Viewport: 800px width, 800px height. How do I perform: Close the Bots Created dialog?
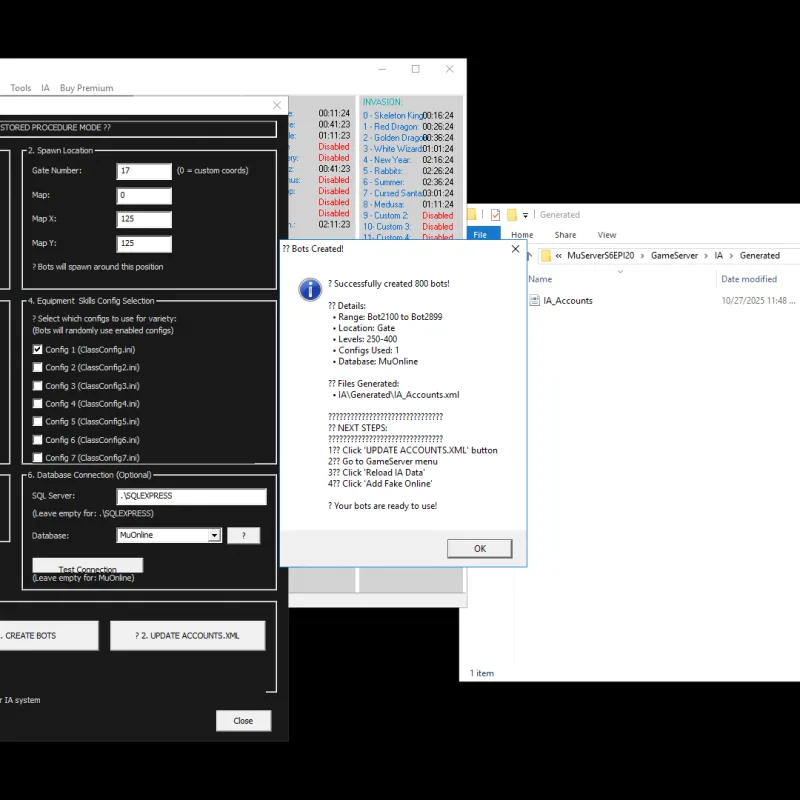click(x=515, y=249)
